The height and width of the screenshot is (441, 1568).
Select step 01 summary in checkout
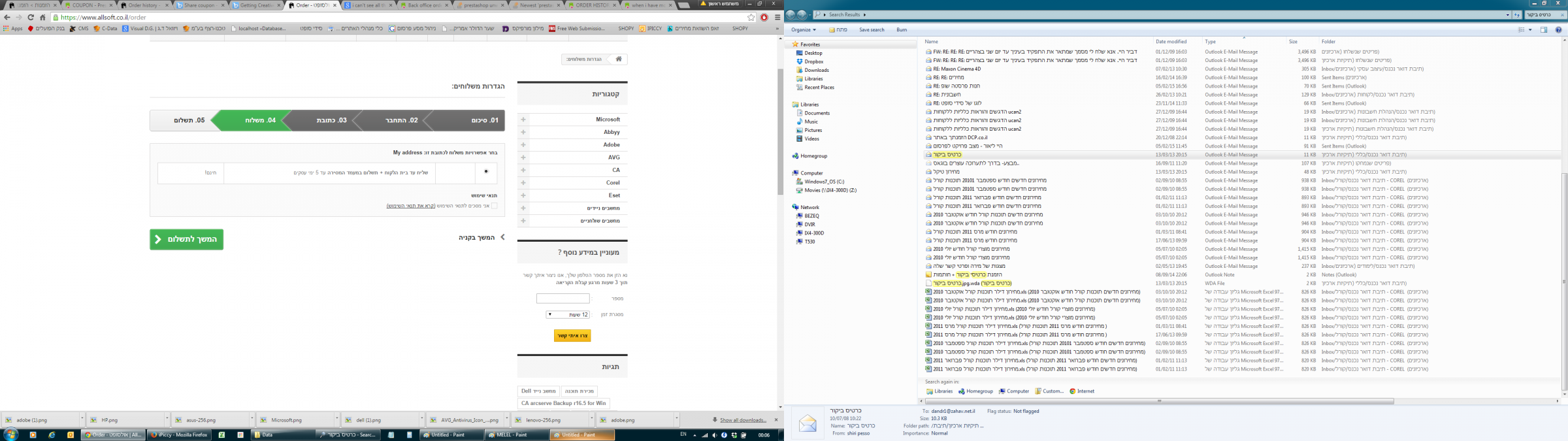coord(485,121)
